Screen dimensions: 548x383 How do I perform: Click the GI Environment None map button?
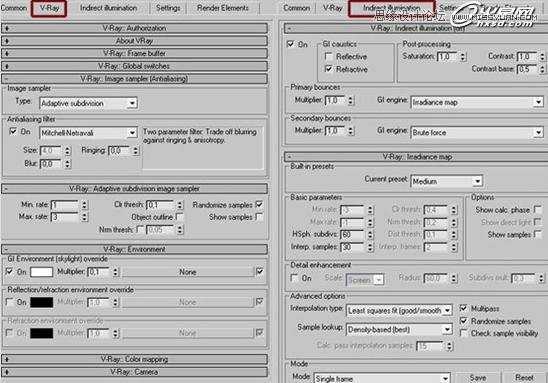(188, 272)
